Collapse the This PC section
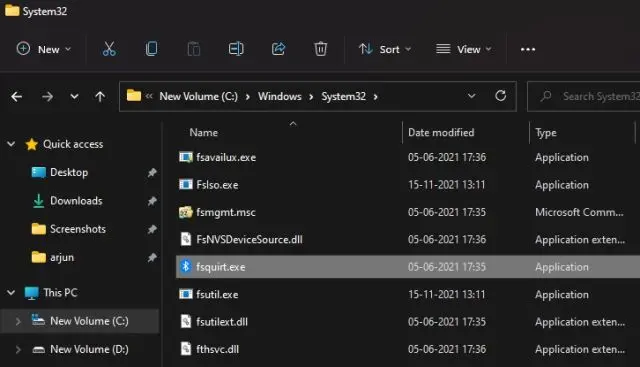Screen dimensions: 640x367 click(11, 293)
